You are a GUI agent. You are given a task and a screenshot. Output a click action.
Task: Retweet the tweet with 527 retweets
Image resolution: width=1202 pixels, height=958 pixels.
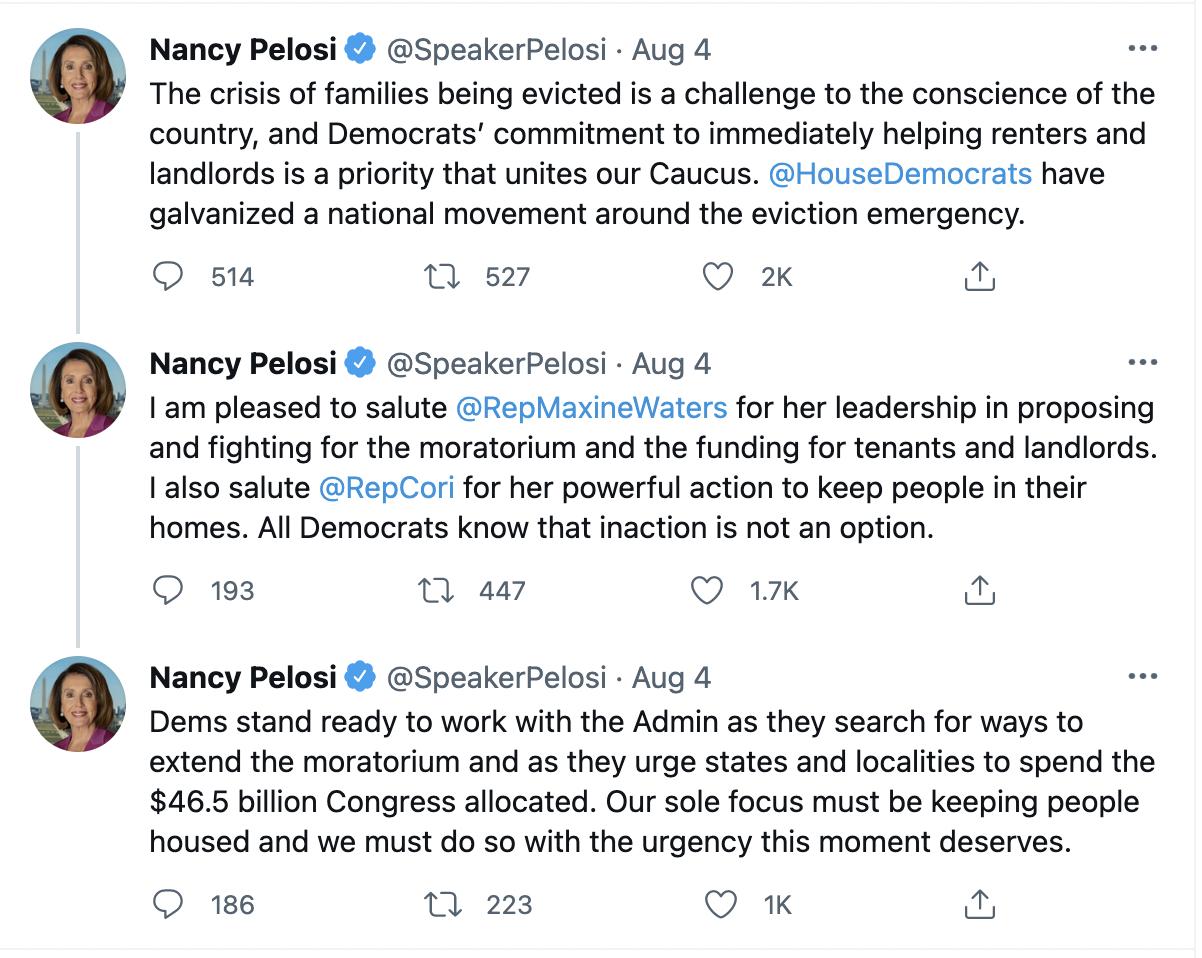tap(442, 276)
